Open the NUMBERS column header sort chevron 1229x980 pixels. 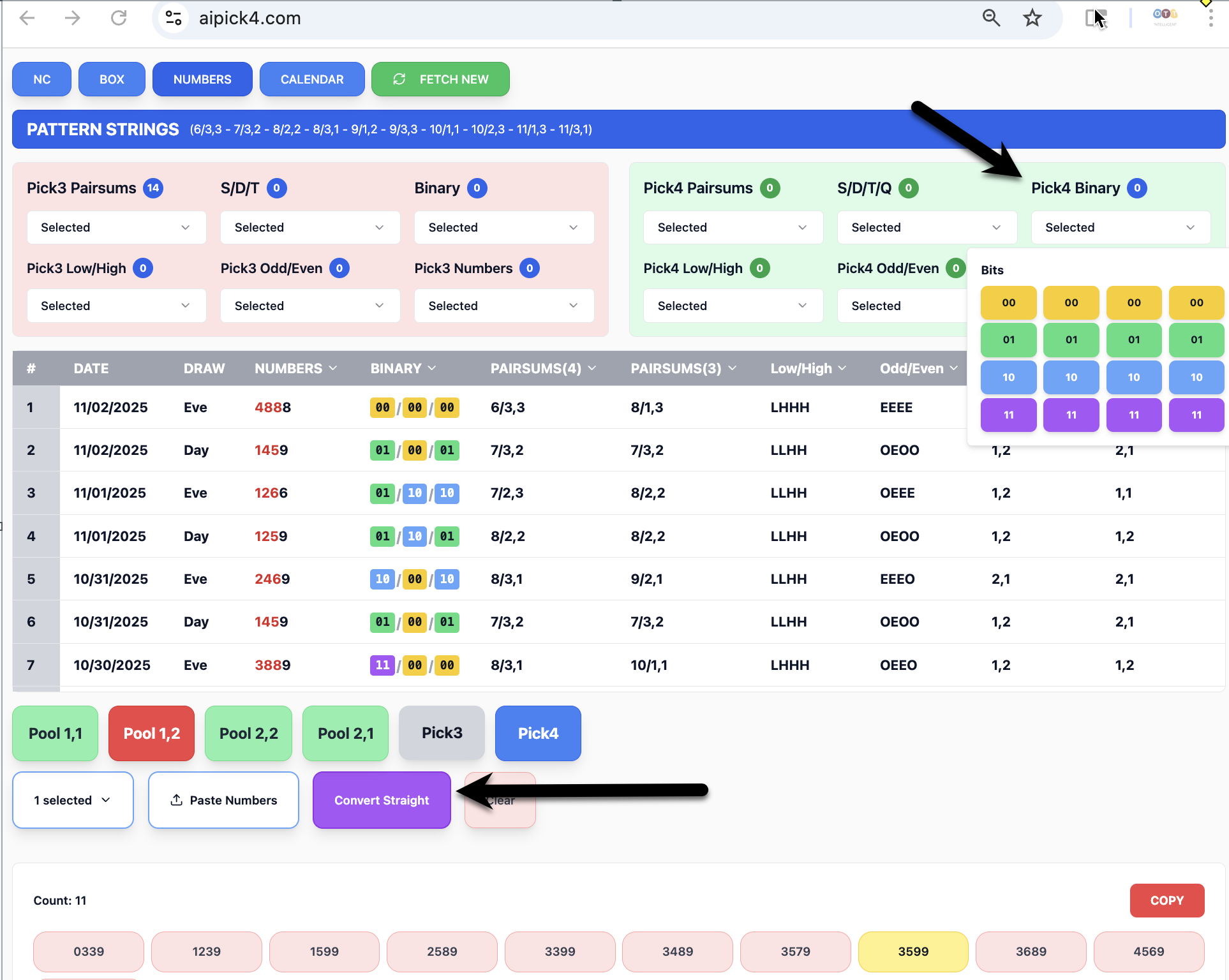(333, 368)
